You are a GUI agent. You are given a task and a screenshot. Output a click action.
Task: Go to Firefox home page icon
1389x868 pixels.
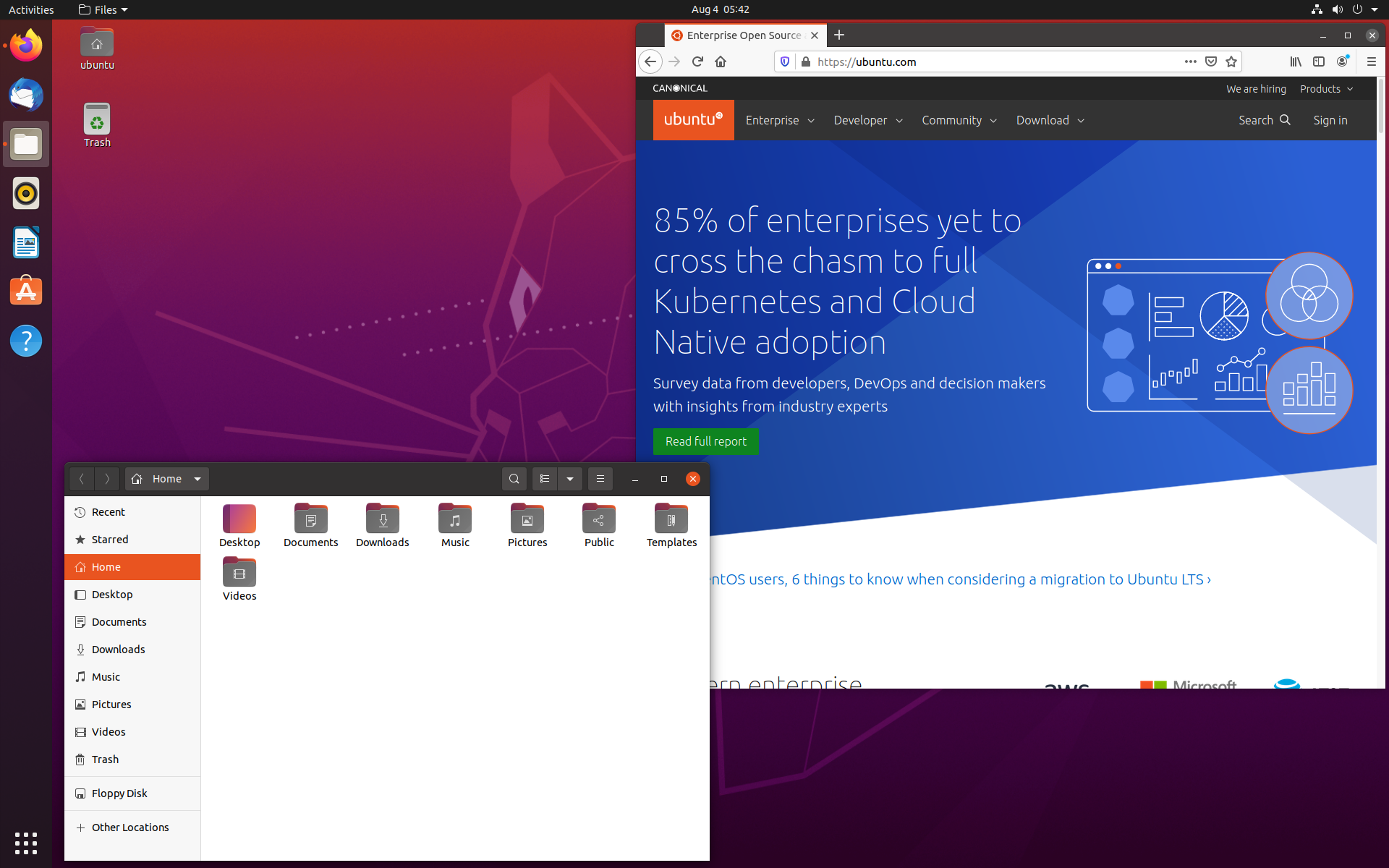coord(721,61)
